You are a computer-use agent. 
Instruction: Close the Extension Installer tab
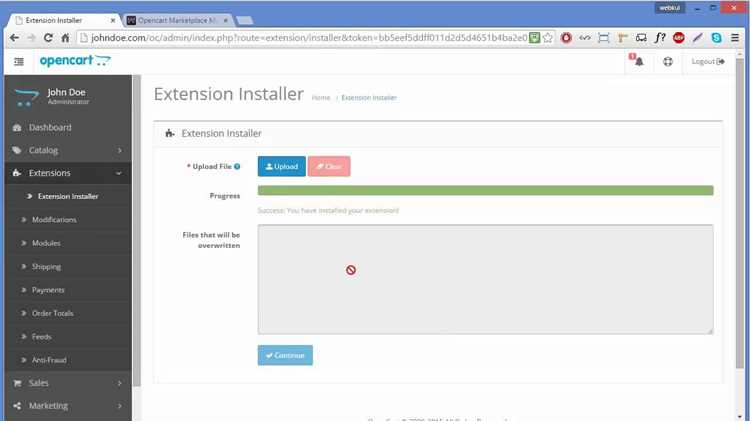[113, 20]
